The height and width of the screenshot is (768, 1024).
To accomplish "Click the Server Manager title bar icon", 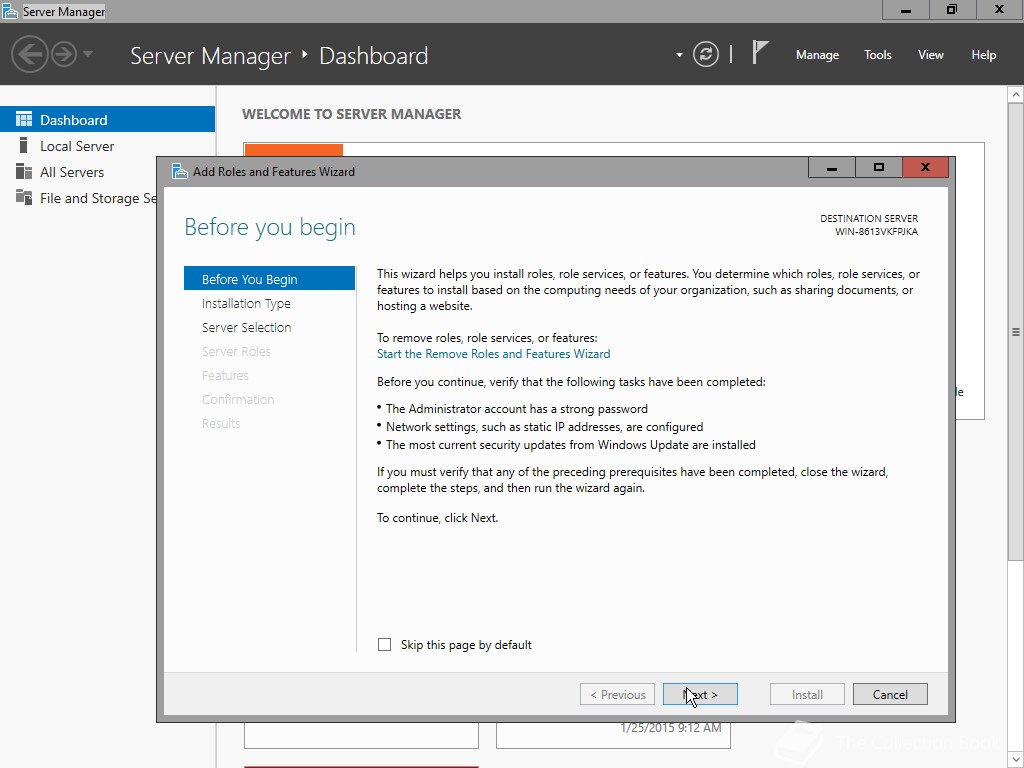I will pos(10,11).
